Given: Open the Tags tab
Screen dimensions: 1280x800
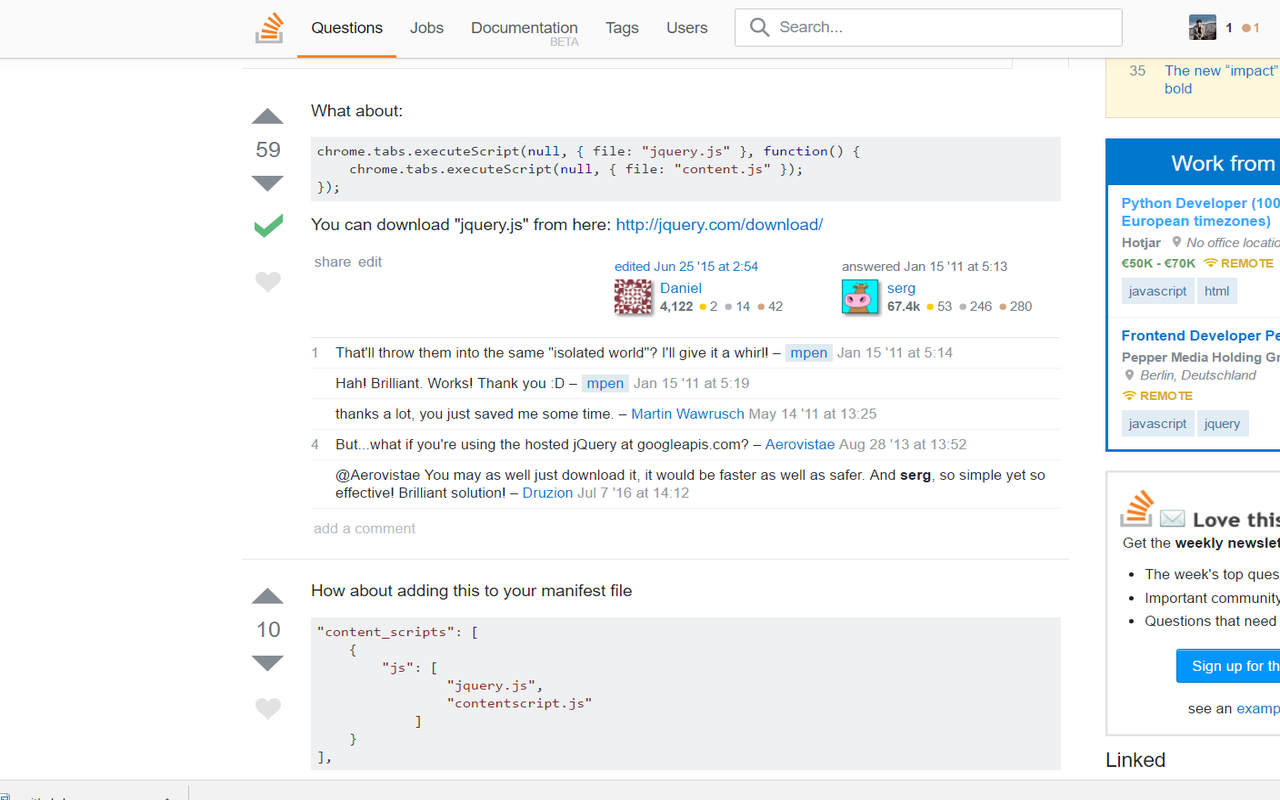Looking at the screenshot, I should 622,28.
